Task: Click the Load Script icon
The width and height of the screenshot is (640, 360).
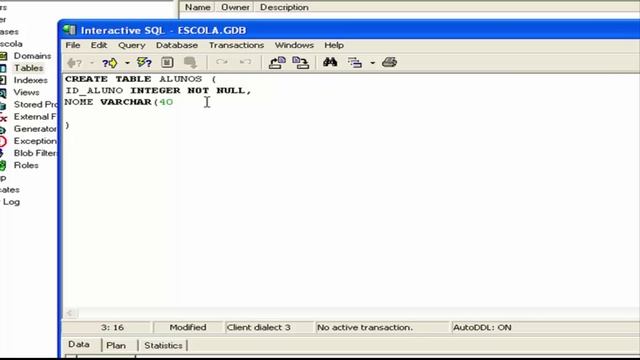Action: click(x=277, y=62)
